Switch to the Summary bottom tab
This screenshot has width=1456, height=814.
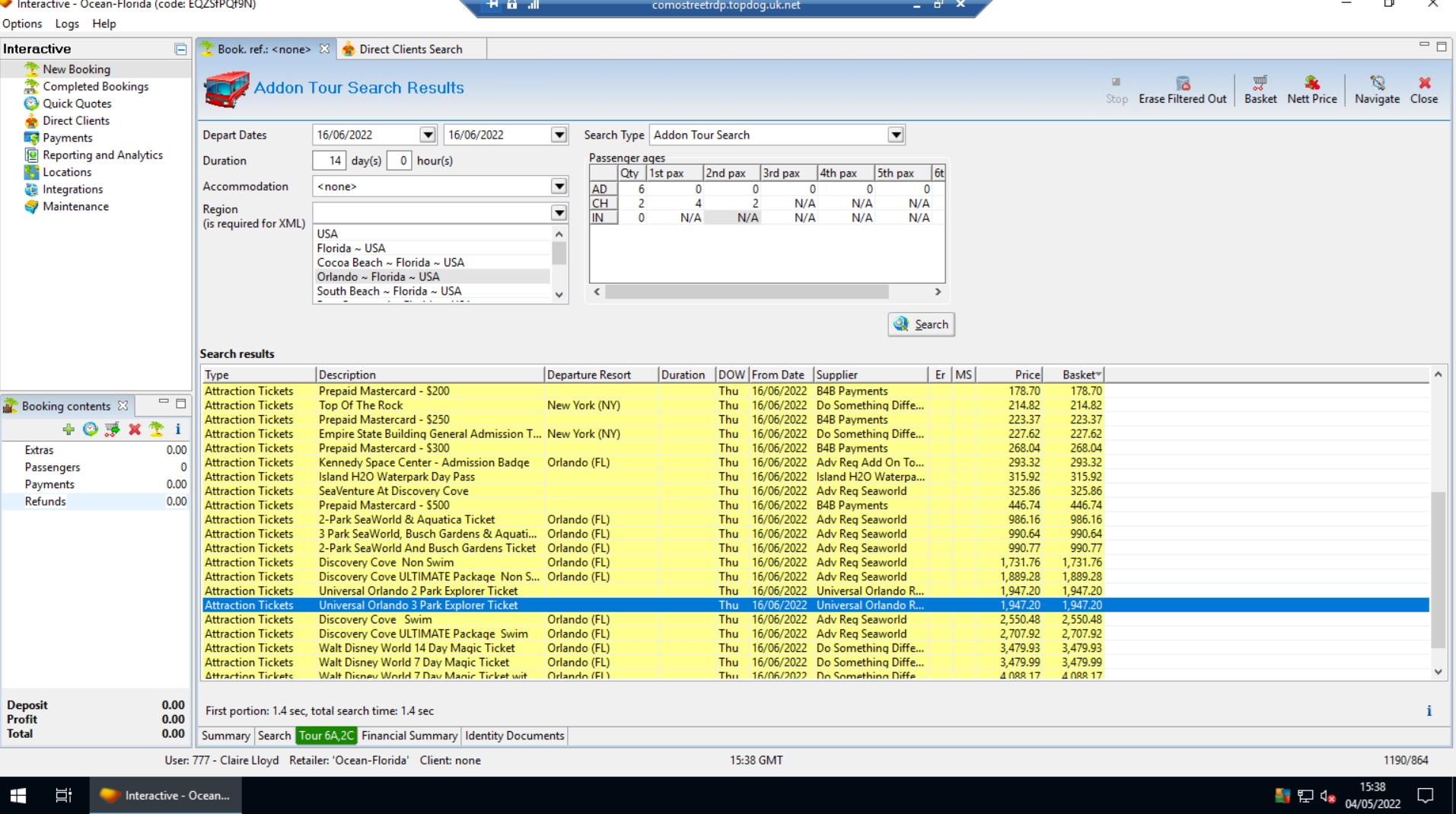226,736
